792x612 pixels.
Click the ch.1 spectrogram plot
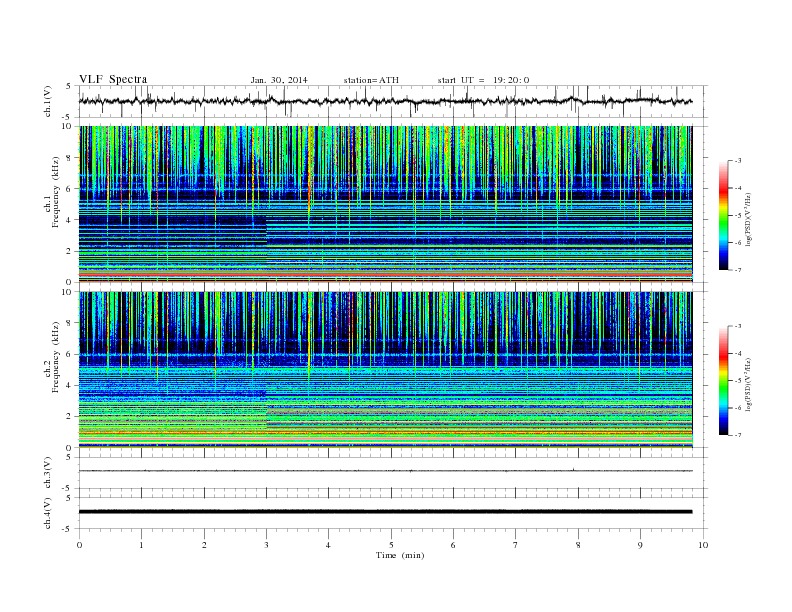pyautogui.click(x=386, y=204)
